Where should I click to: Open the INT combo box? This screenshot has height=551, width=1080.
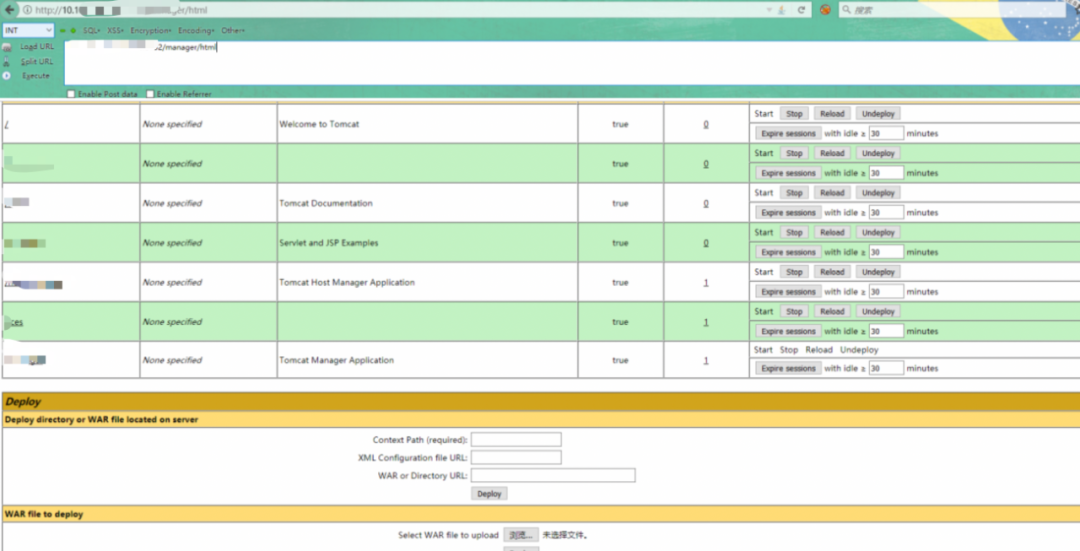[28, 30]
